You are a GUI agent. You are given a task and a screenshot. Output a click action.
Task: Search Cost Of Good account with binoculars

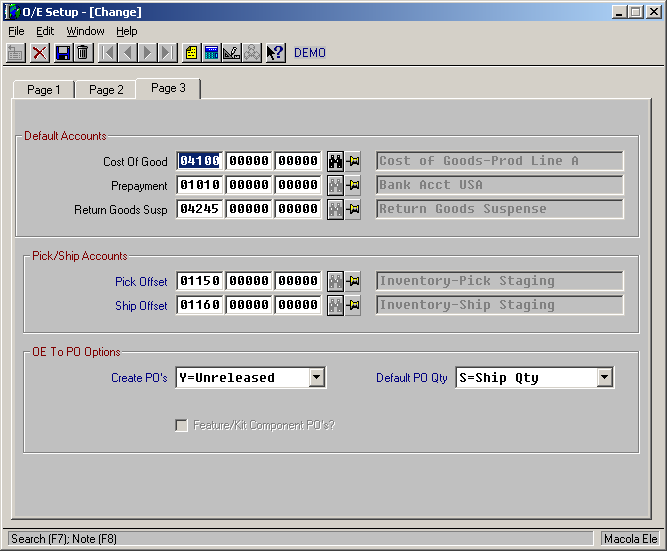(335, 161)
